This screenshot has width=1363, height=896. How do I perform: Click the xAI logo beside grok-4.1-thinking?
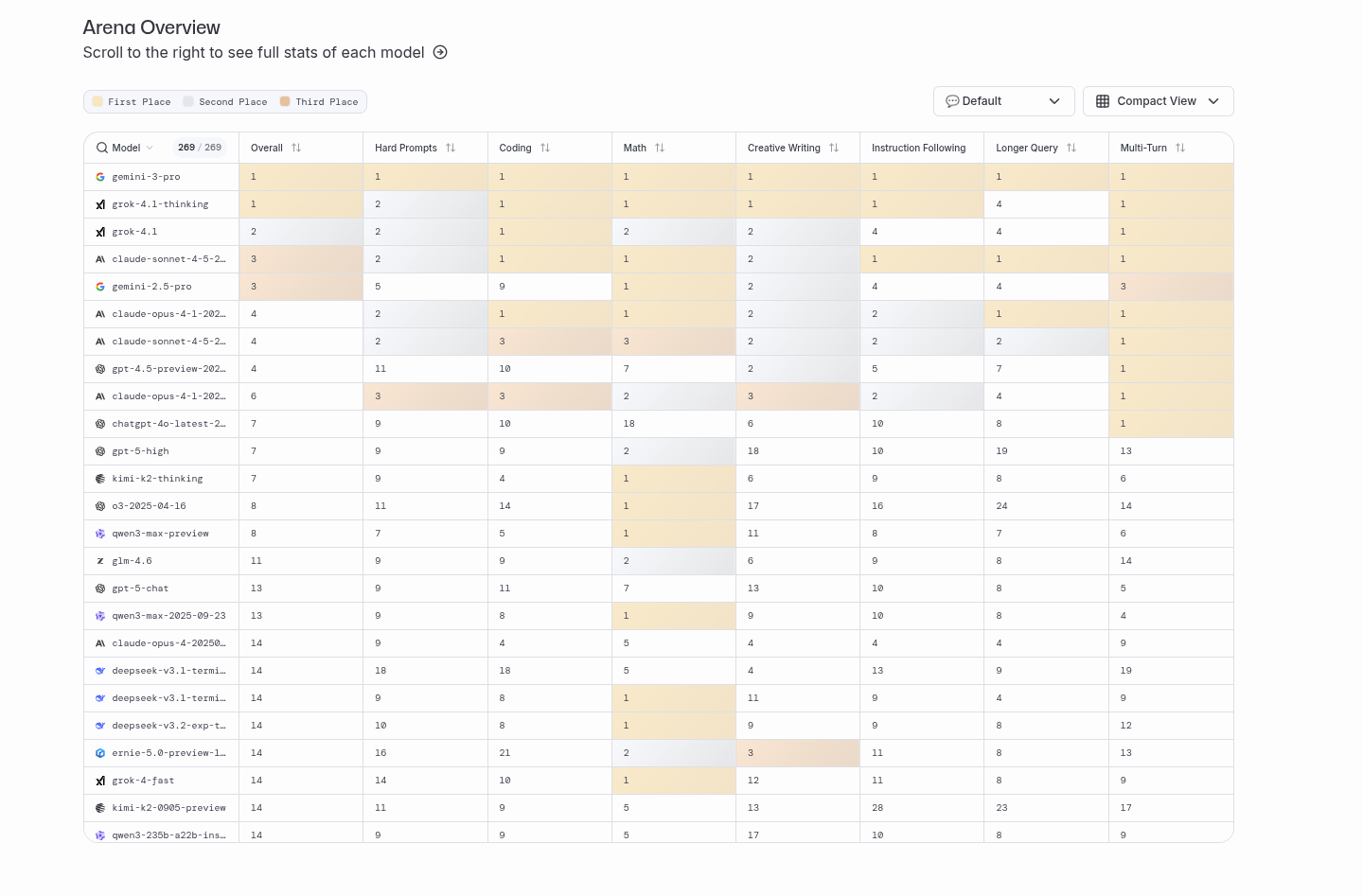pyautogui.click(x=100, y=204)
